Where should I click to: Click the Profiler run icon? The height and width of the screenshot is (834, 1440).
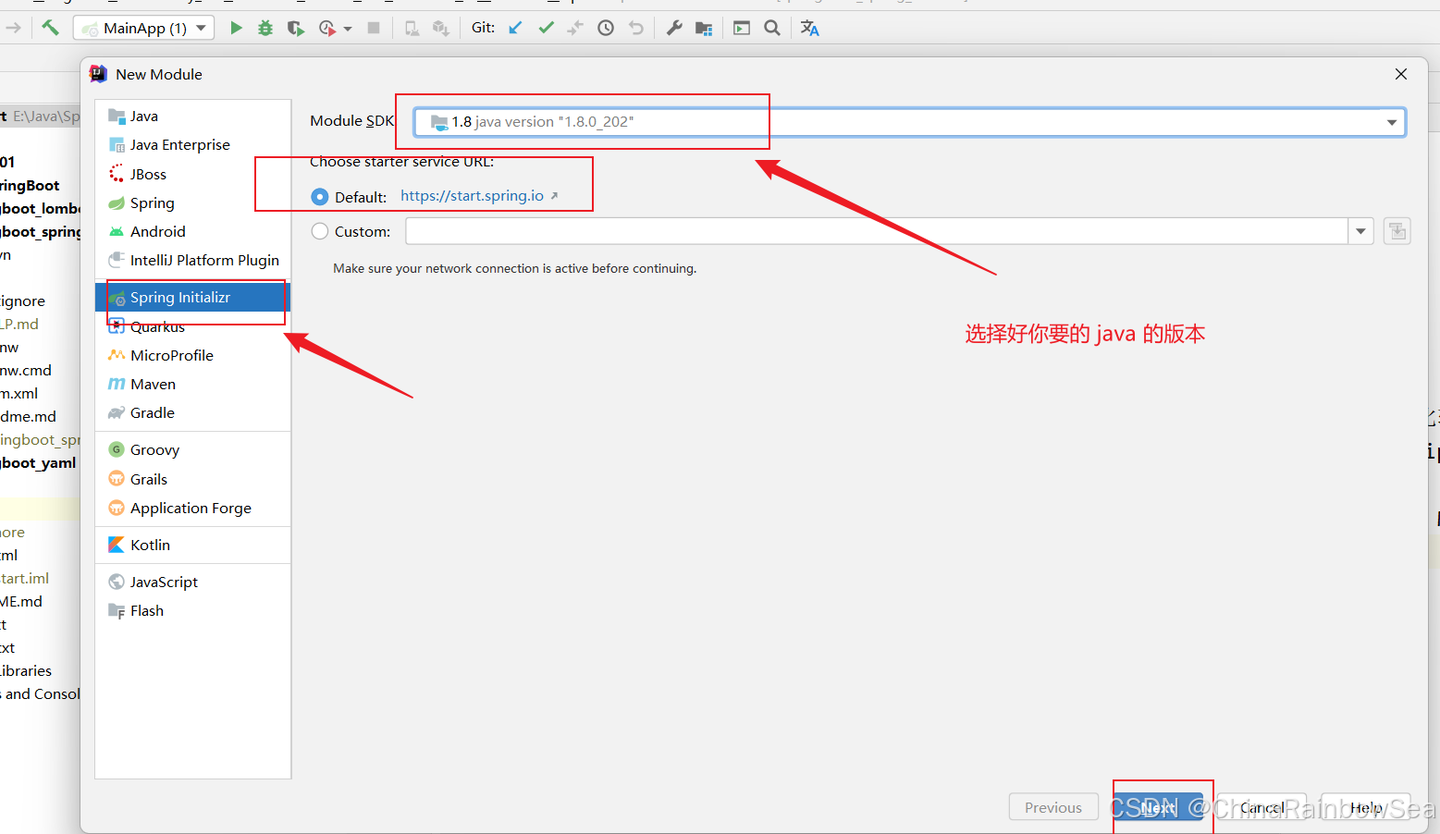[327, 28]
